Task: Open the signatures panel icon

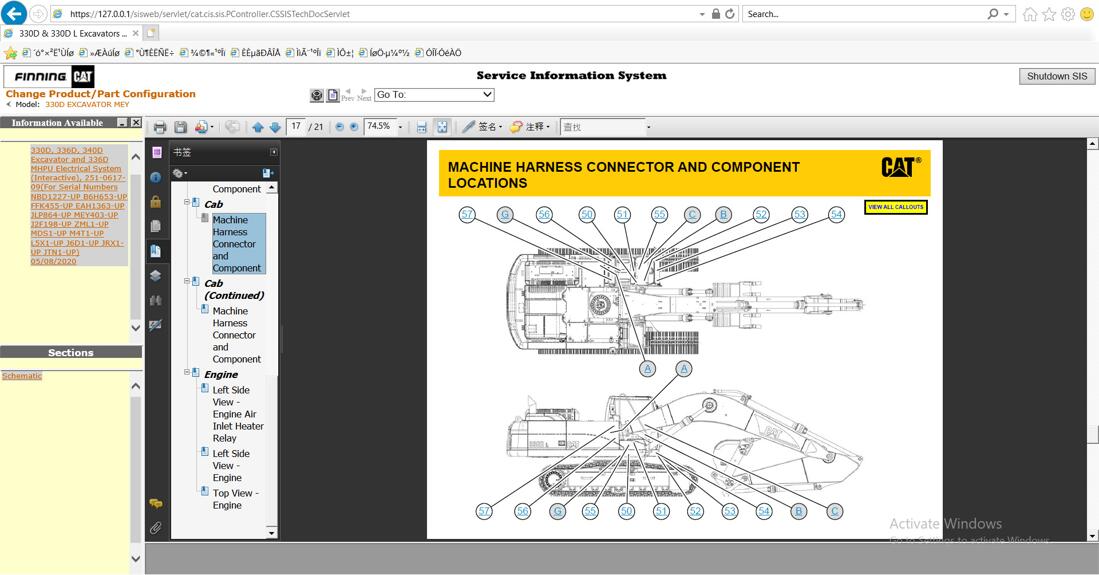Action: tap(156, 325)
